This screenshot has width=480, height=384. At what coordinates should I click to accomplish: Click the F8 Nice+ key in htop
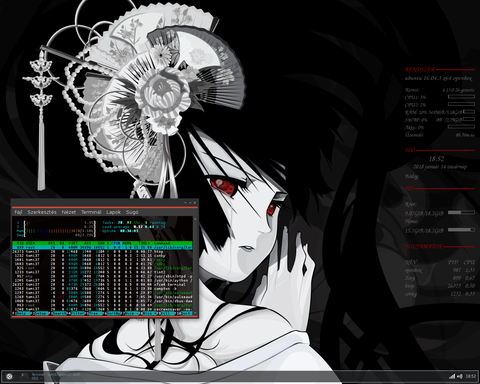149,313
